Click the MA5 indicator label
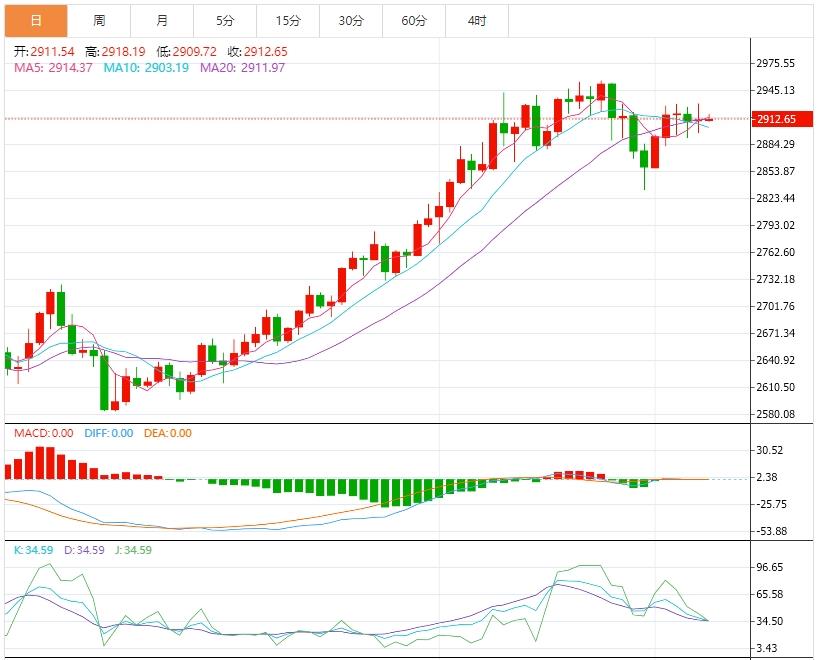Image resolution: width=822 pixels, height=660 pixels. point(53,67)
